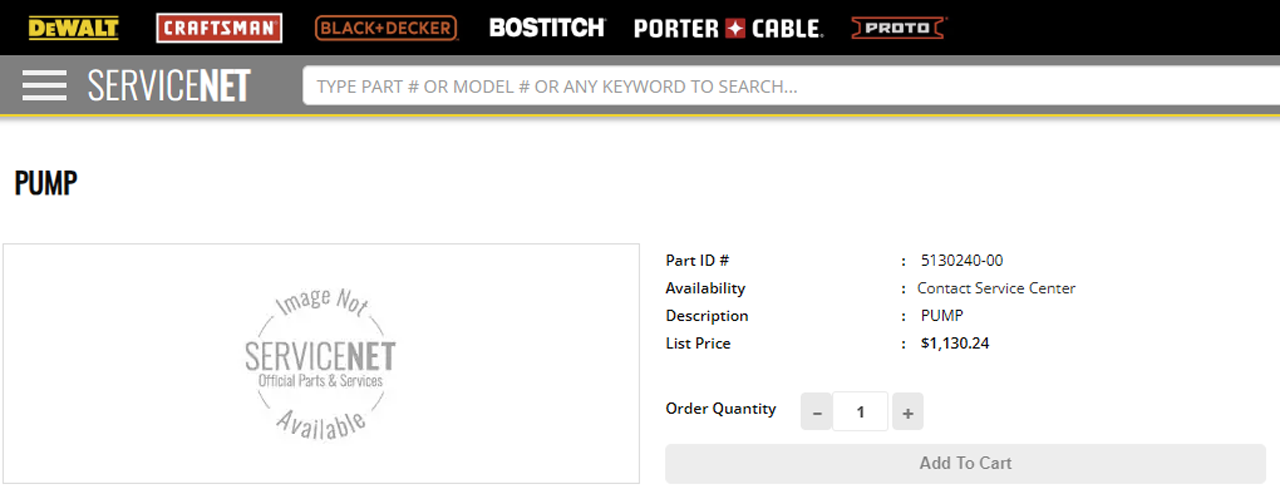
Task: Click into the order quantity field
Action: [x=861, y=412]
